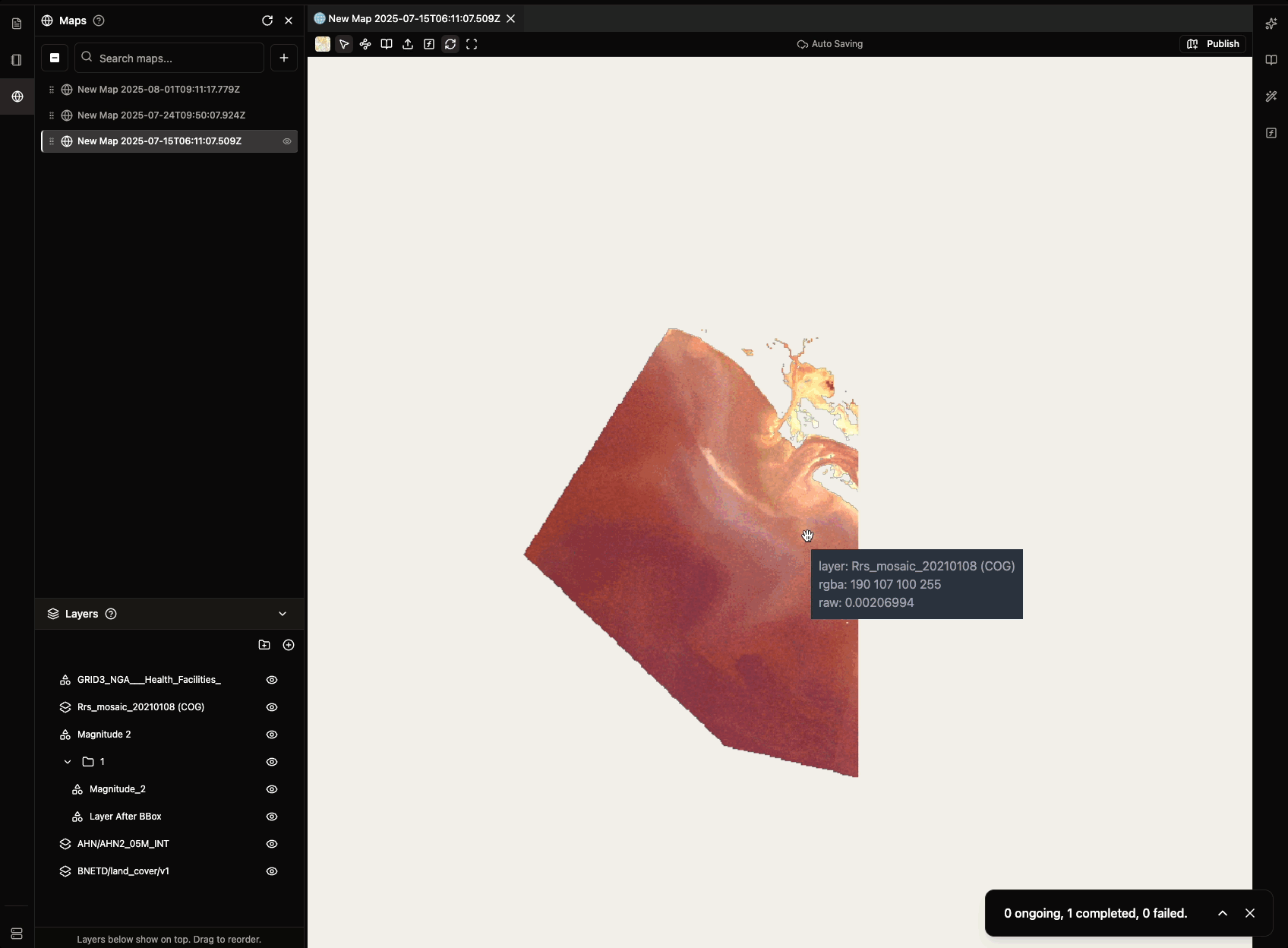Open the Layers help icon
This screenshot has width=1288, height=948.
[111, 614]
